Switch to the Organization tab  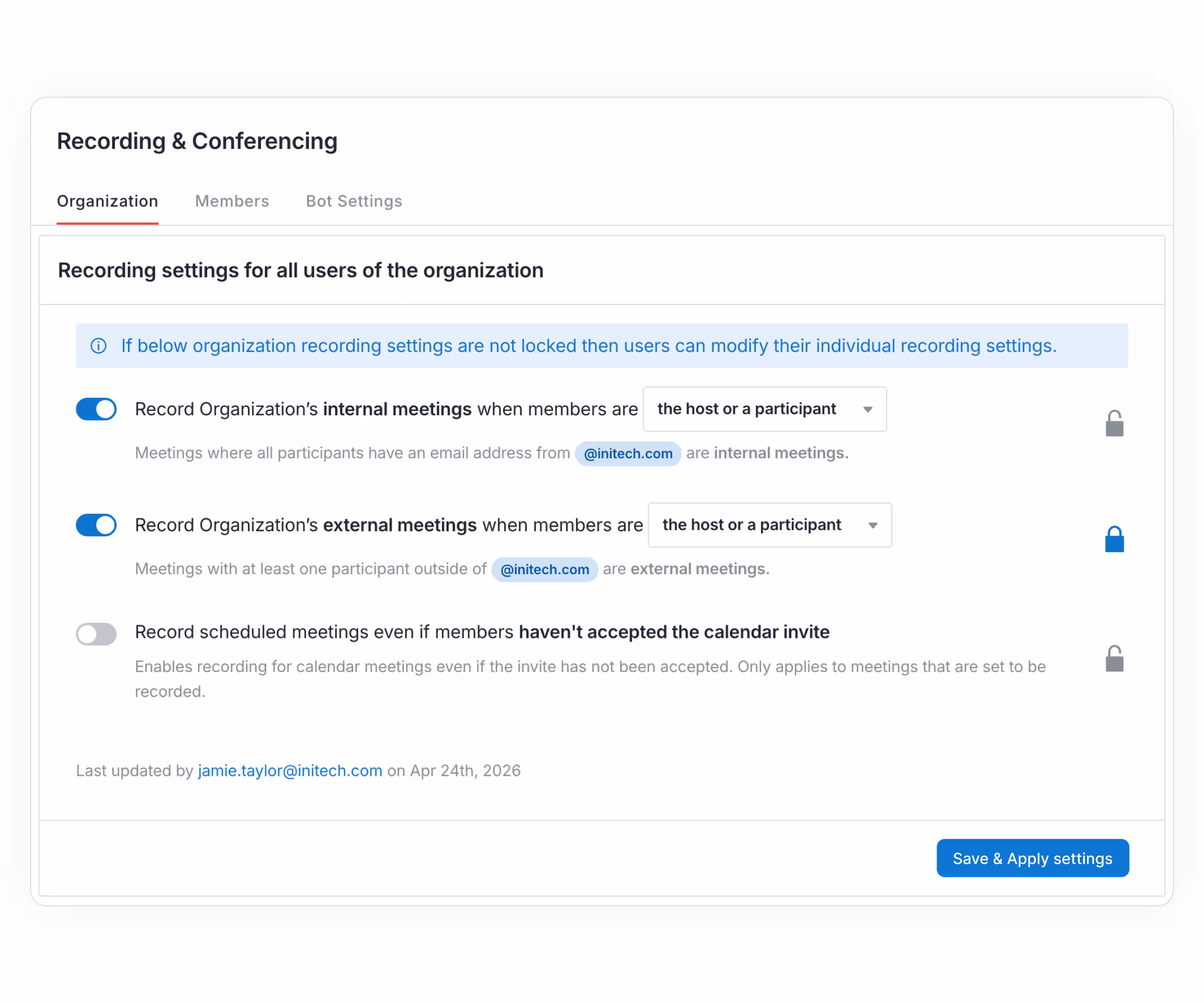(107, 201)
